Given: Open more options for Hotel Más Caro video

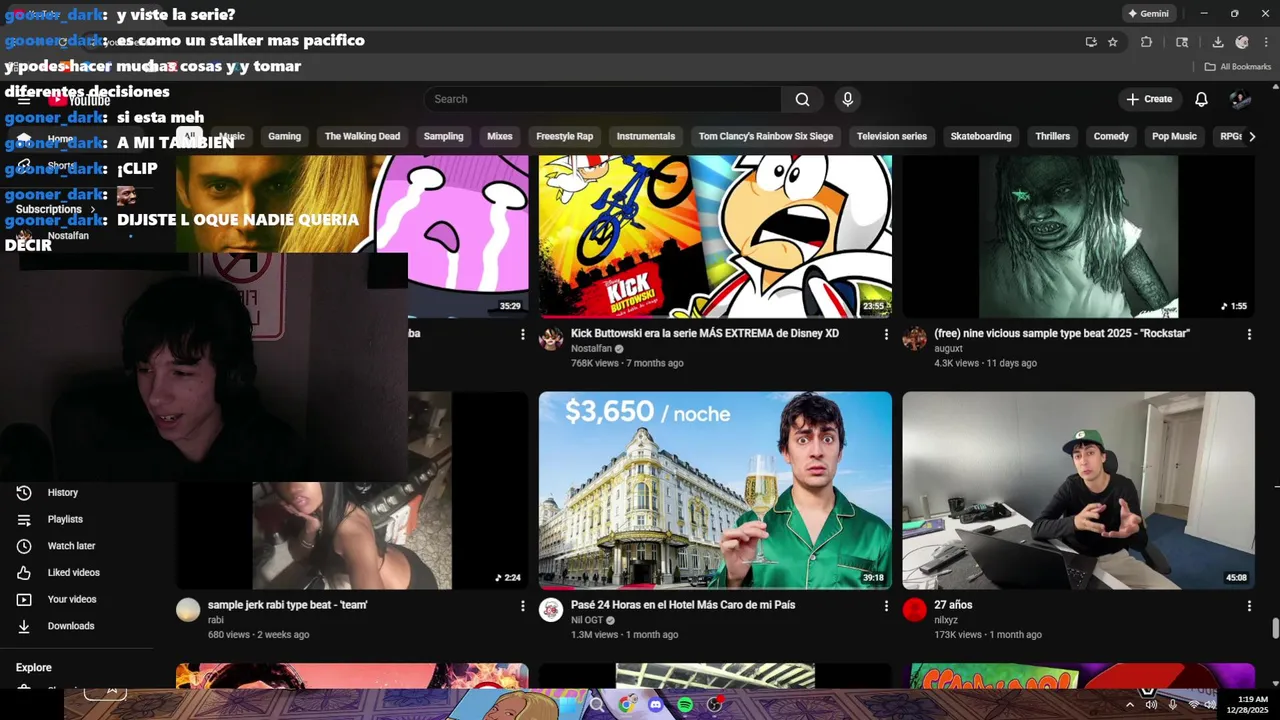Looking at the screenshot, I should (885, 606).
